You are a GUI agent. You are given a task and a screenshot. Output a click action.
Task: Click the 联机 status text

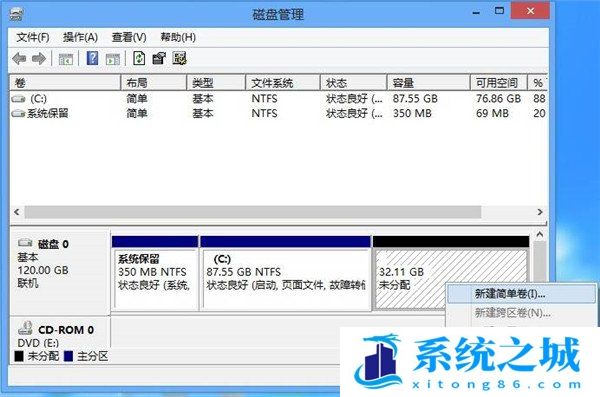coord(28,283)
